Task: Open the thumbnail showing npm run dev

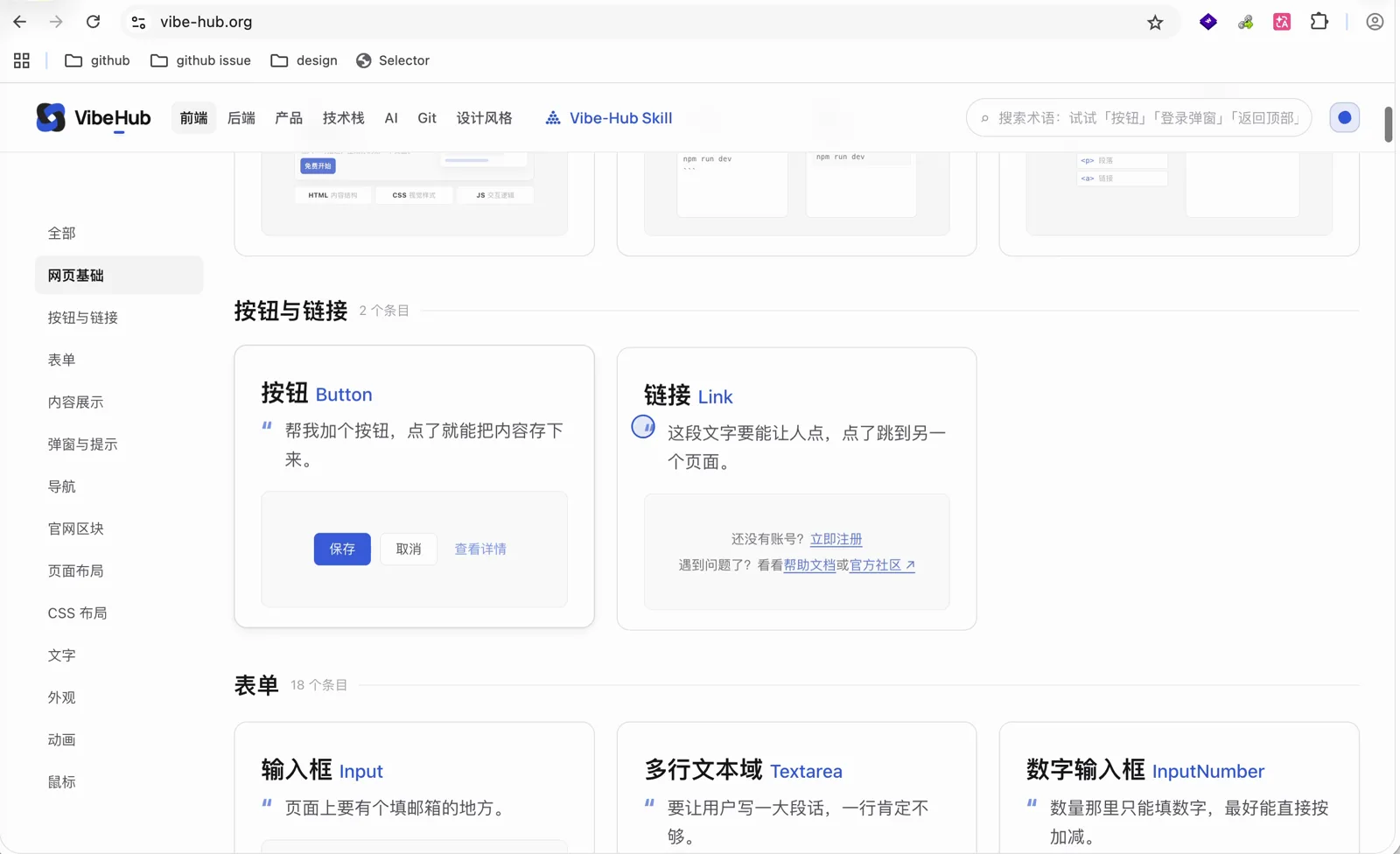Action: [x=796, y=193]
